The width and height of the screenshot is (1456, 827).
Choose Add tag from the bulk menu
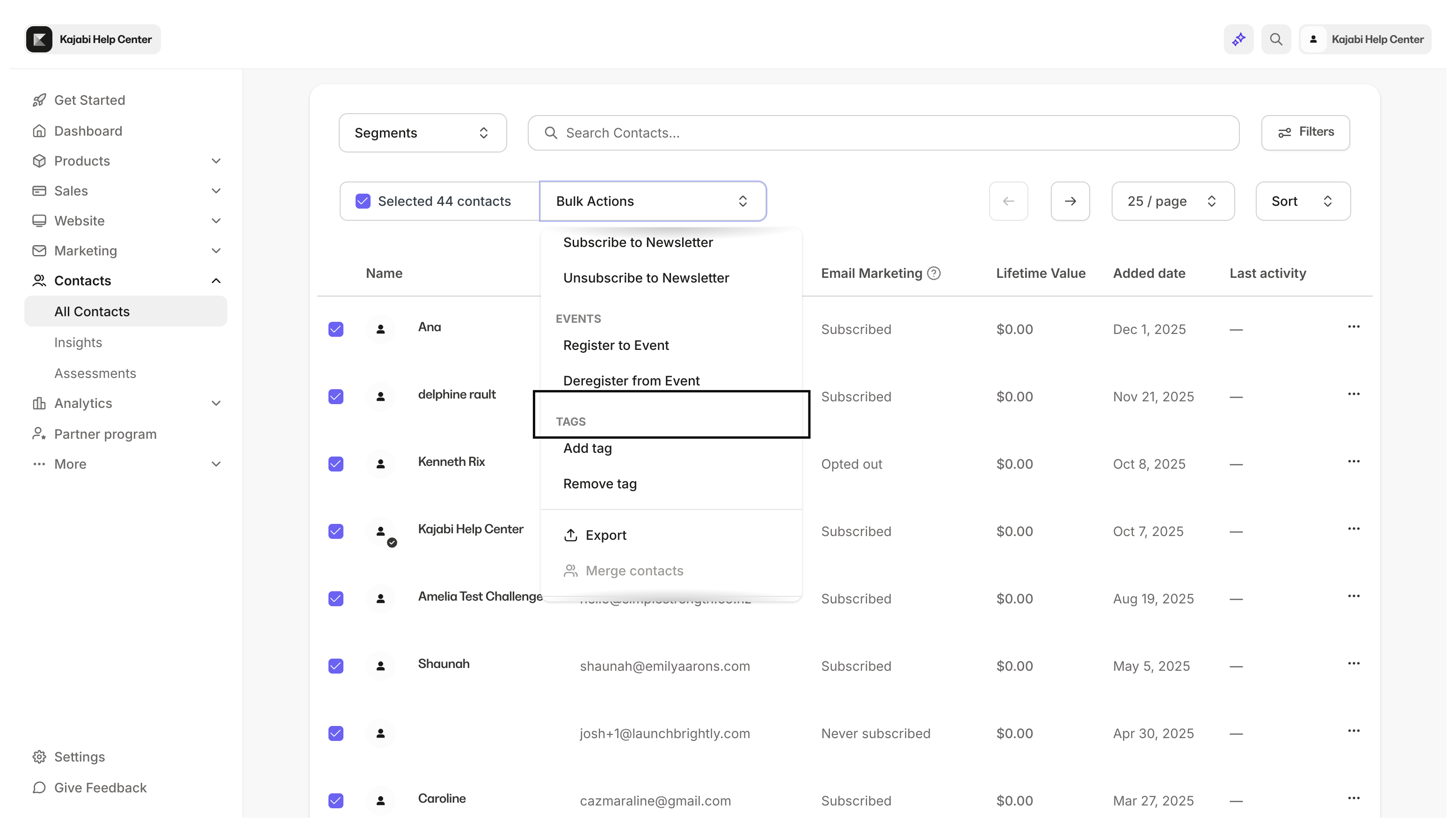(588, 448)
